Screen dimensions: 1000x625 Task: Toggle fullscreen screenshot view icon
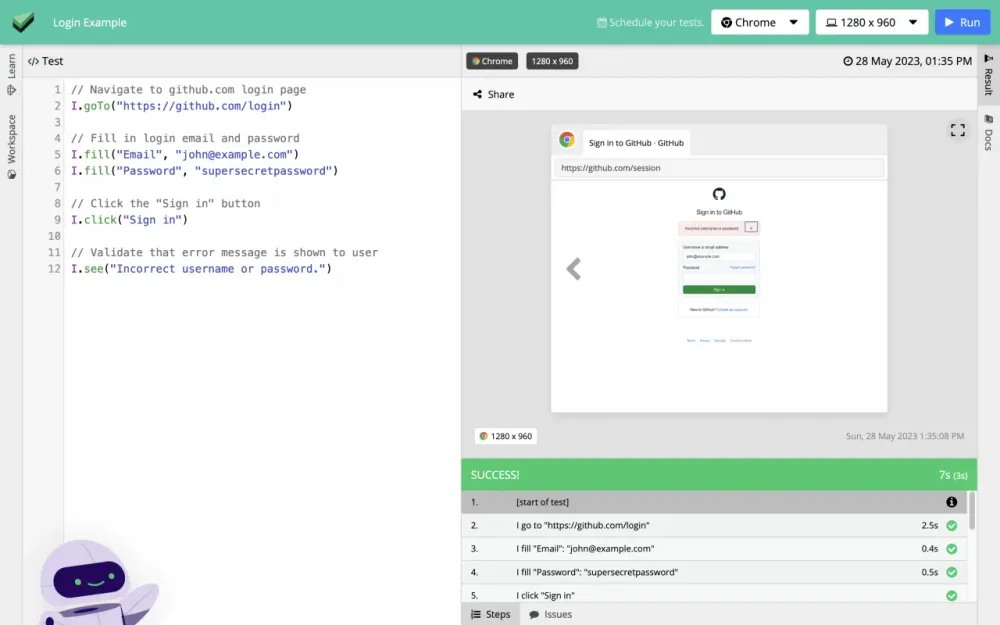(x=957, y=130)
